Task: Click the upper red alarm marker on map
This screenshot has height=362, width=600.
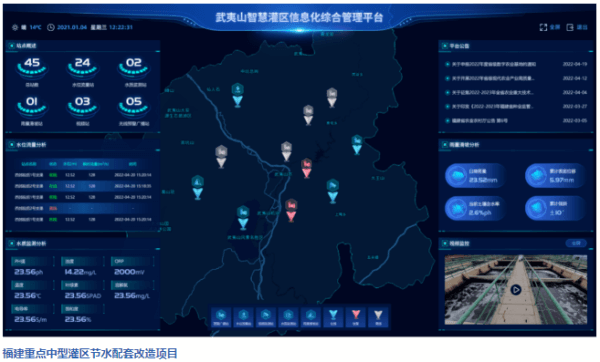Action: click(307, 168)
